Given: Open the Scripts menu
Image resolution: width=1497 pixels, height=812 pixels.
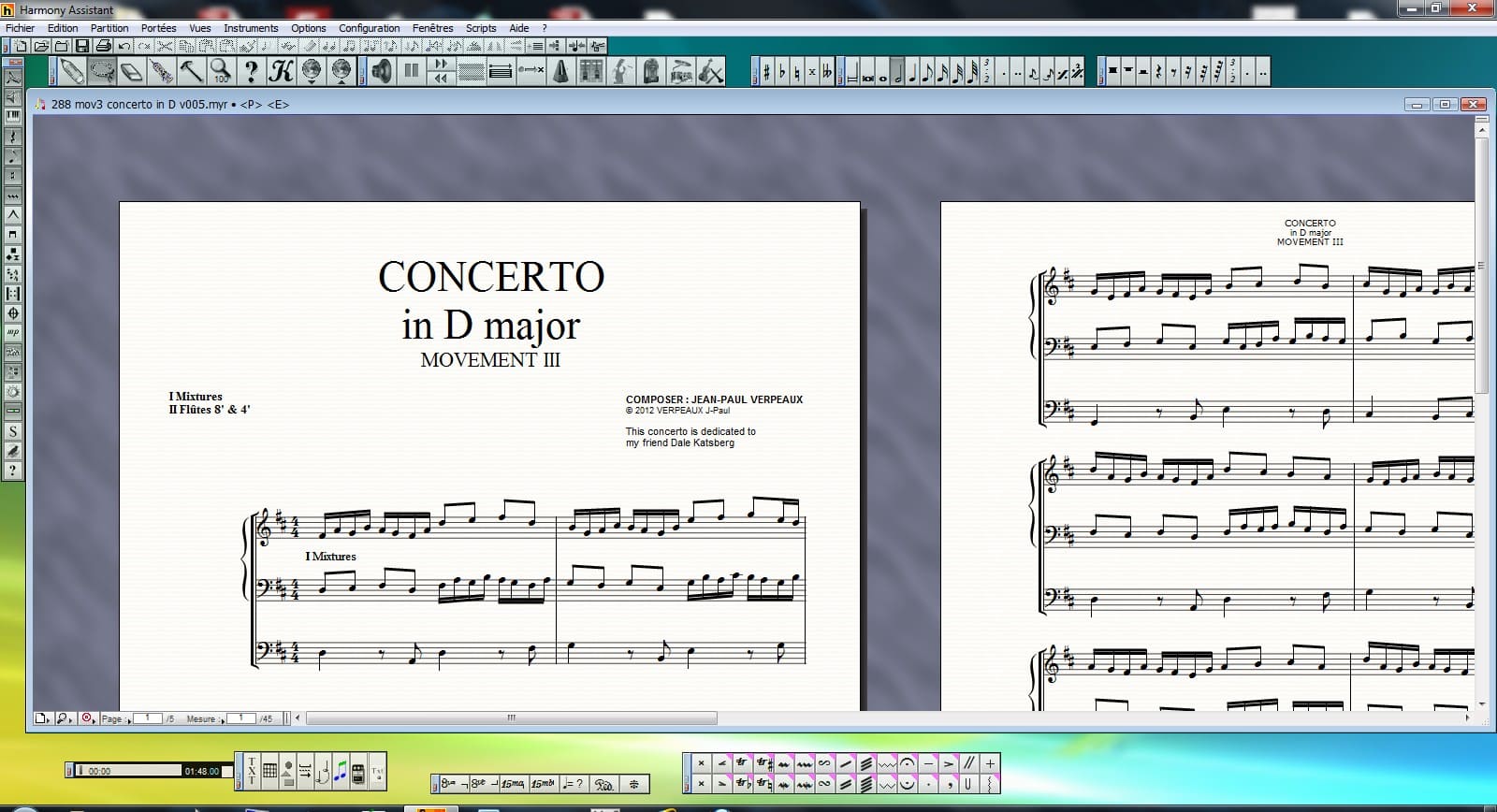Looking at the screenshot, I should [481, 28].
